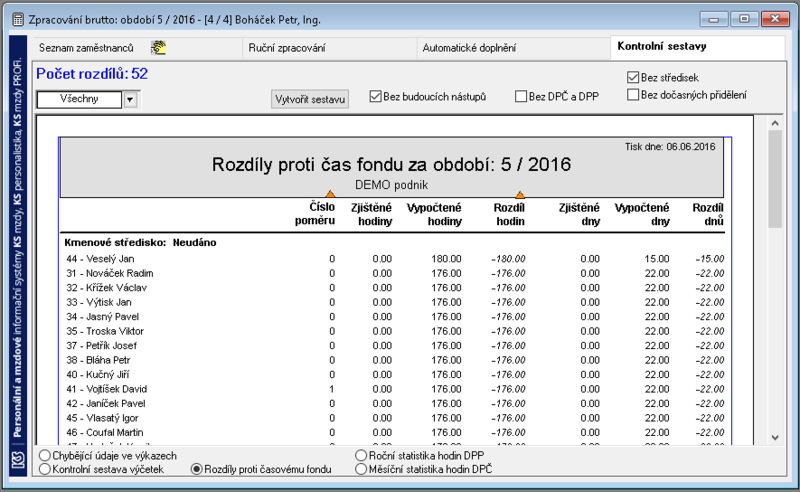Screen dimensions: 800x492
Task: Maximize the Zpracování brutto window
Action: pyautogui.click(x=744, y=19)
